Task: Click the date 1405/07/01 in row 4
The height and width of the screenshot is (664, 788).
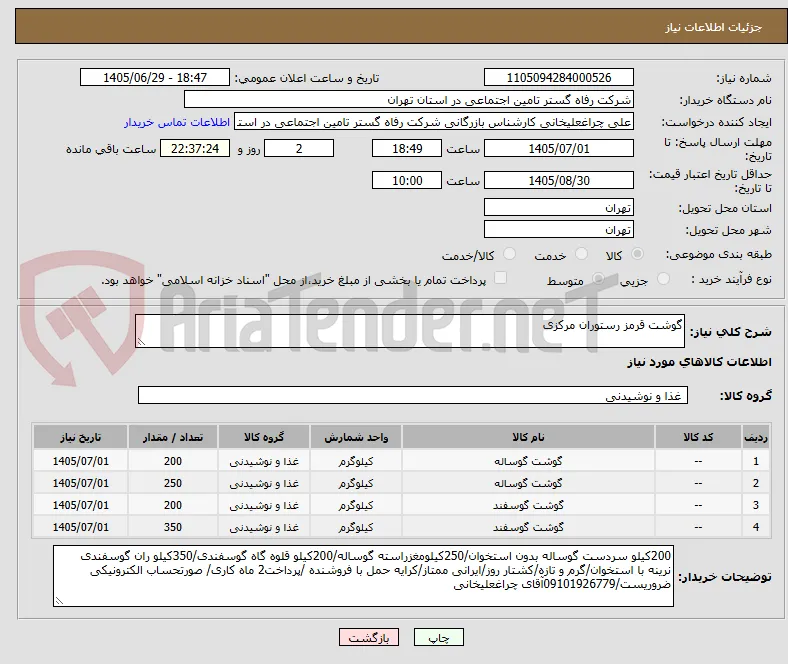Action: click(x=80, y=527)
